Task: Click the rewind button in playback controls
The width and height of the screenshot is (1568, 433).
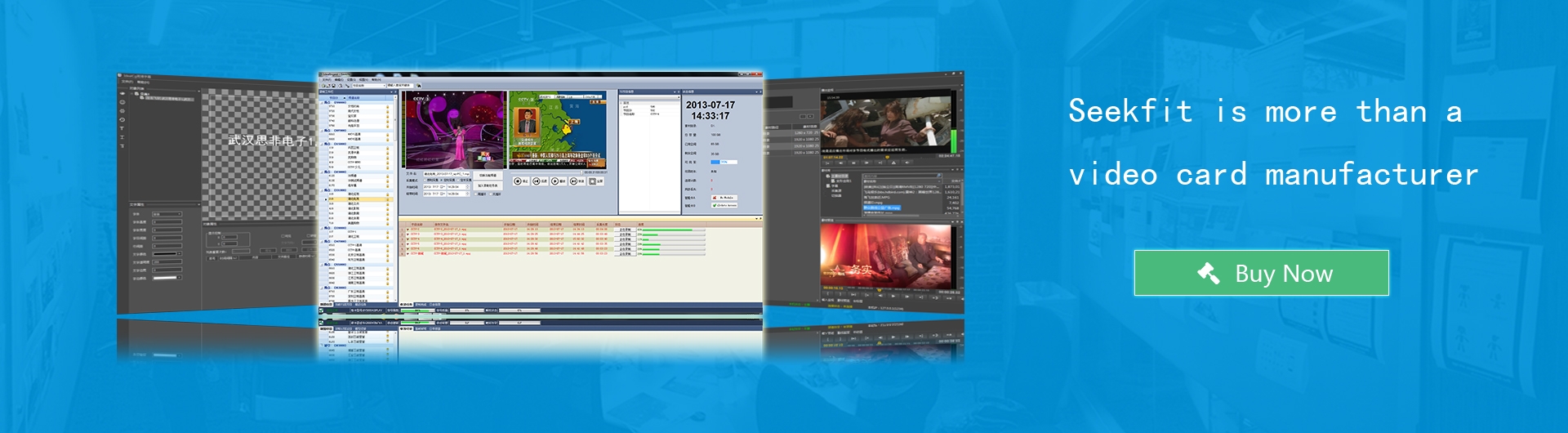Action: coord(536,181)
